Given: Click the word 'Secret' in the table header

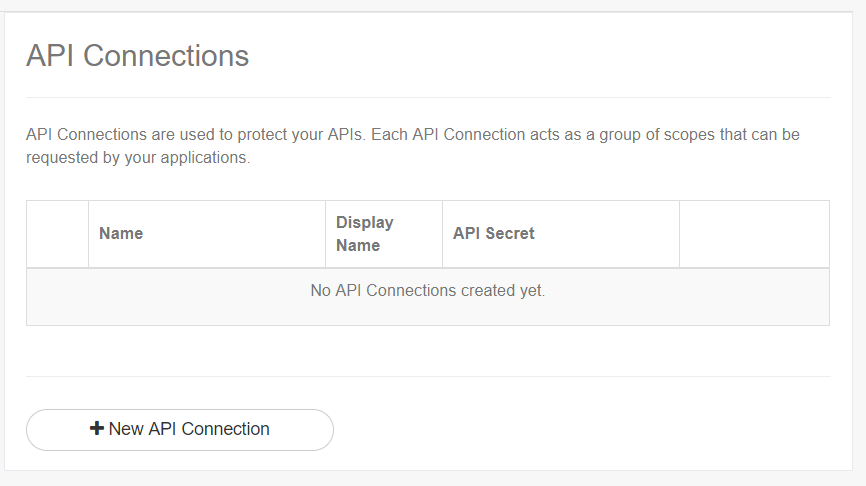Looking at the screenshot, I should coord(509,234).
